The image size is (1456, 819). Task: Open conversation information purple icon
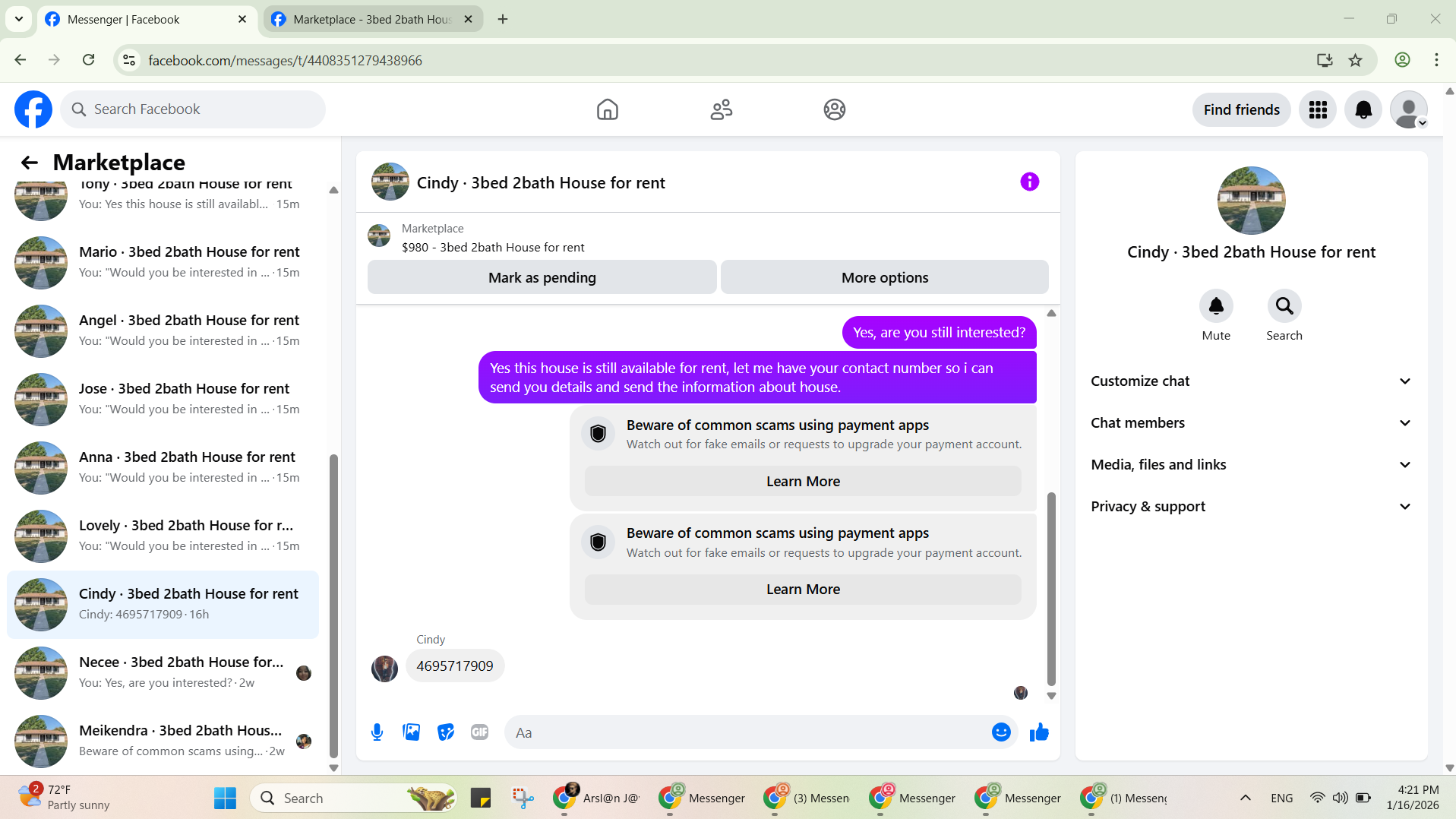click(1029, 182)
